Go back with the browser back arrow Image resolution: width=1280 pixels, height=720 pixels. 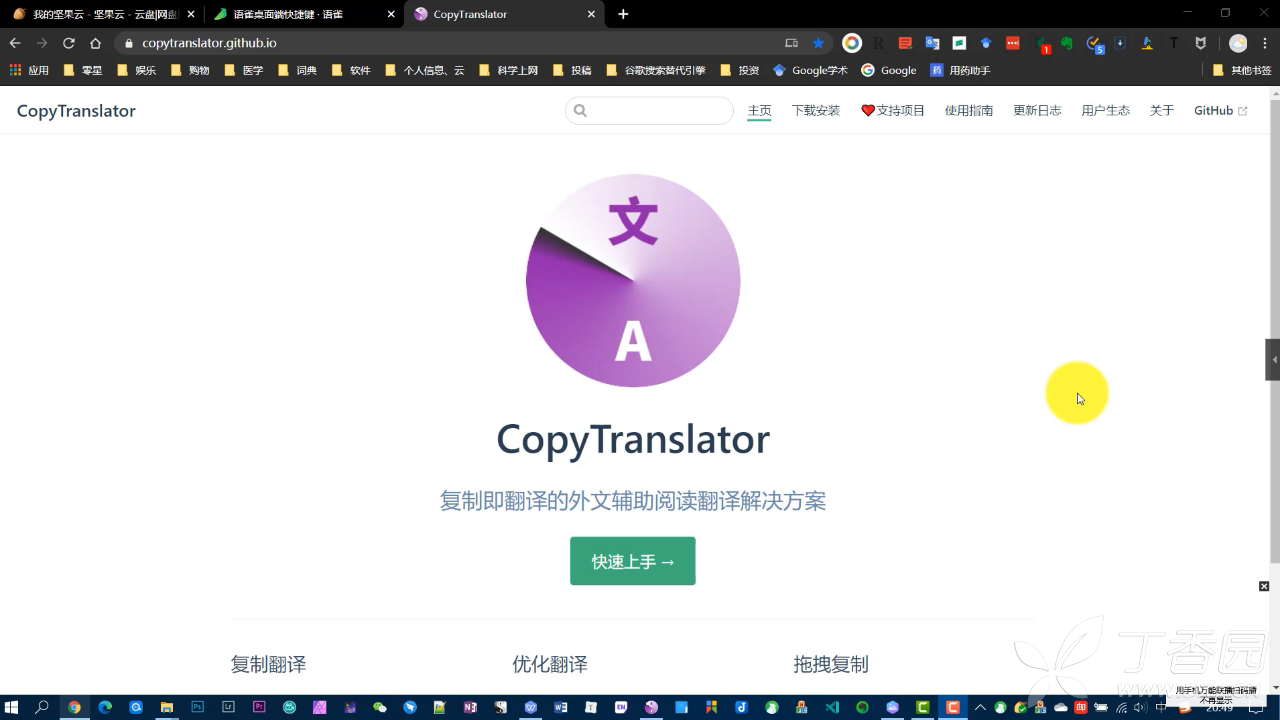coord(15,43)
